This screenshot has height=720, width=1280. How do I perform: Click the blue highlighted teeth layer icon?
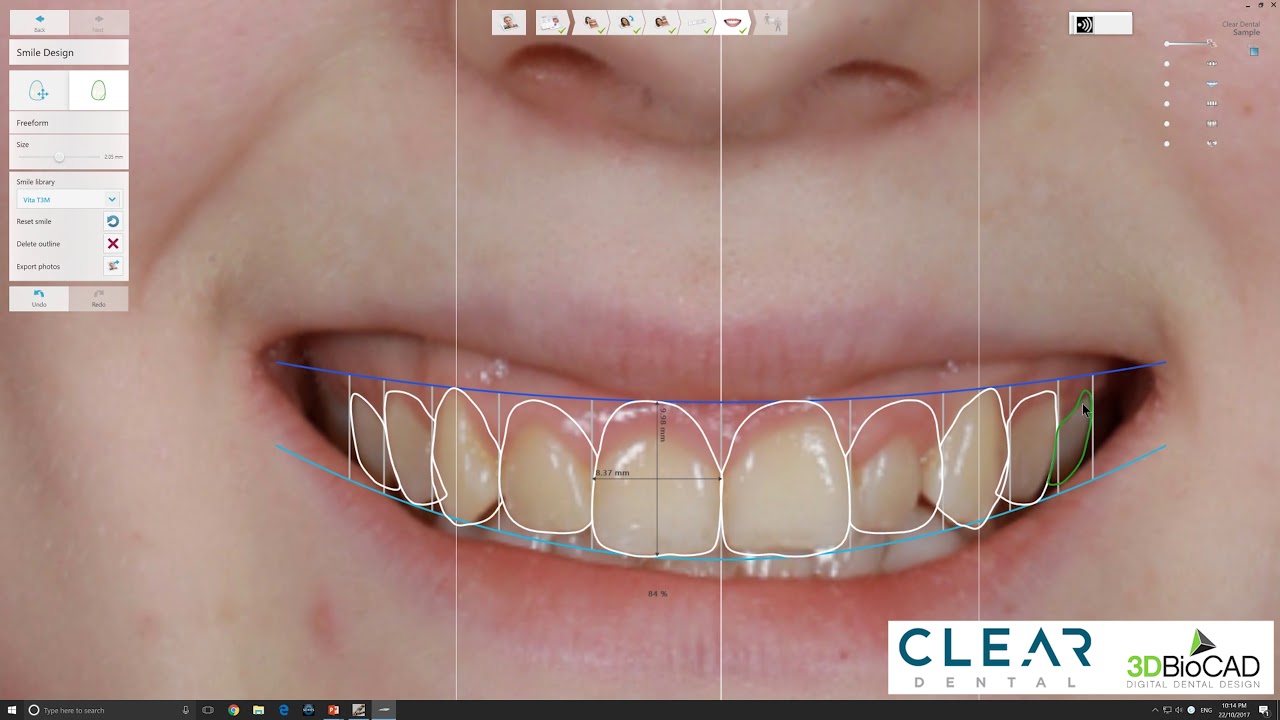pyautogui.click(x=1212, y=84)
